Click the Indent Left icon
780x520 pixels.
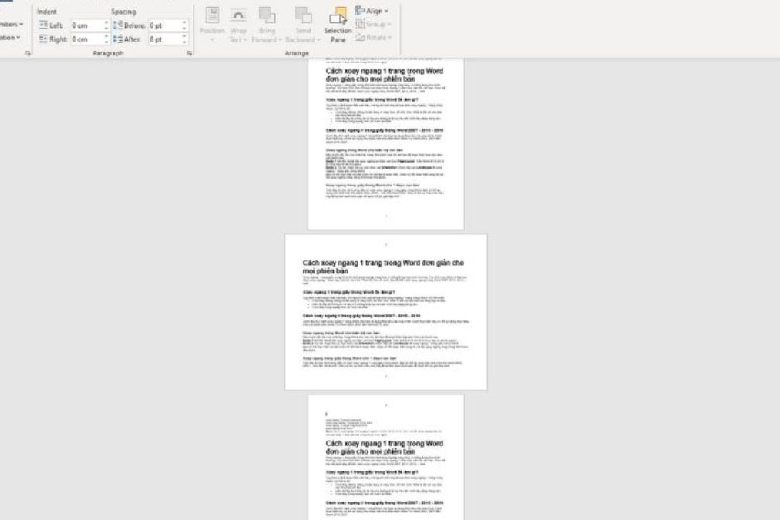[44, 25]
